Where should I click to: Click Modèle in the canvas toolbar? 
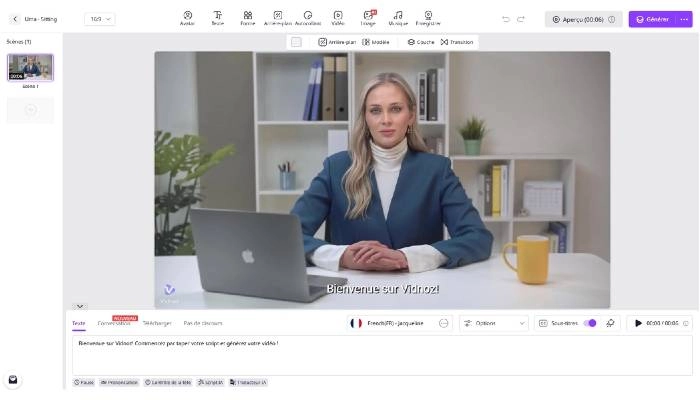tap(375, 42)
